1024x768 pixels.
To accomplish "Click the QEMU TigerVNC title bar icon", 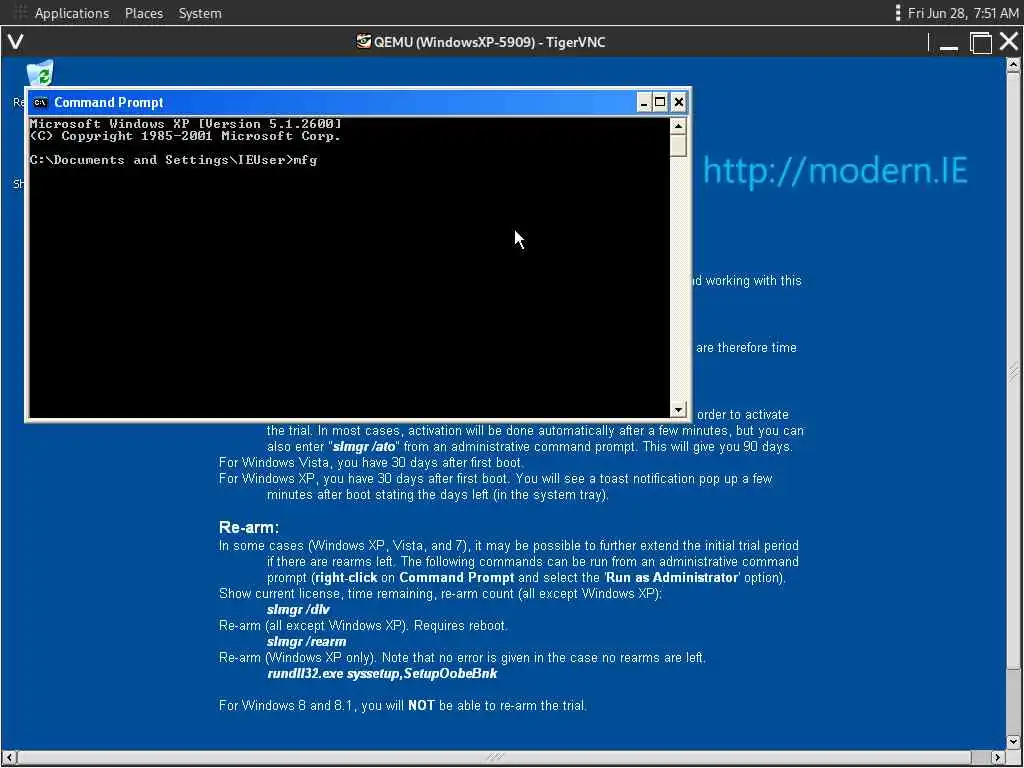I will (x=363, y=42).
